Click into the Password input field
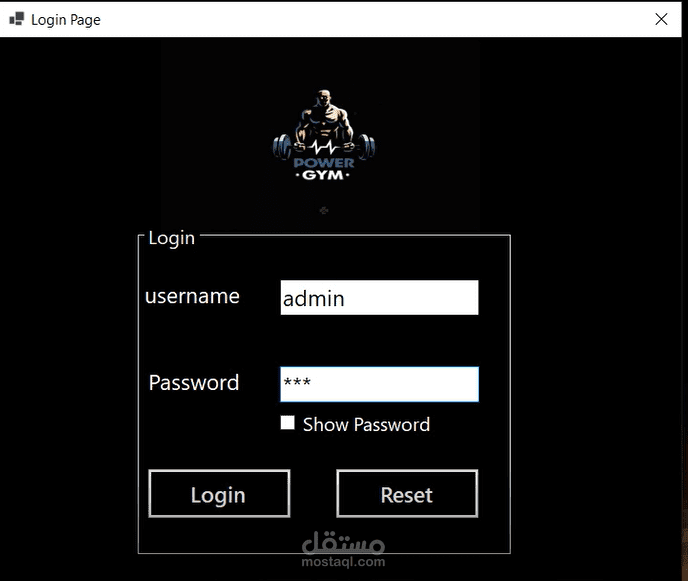This screenshot has height=581, width=688. click(379, 384)
